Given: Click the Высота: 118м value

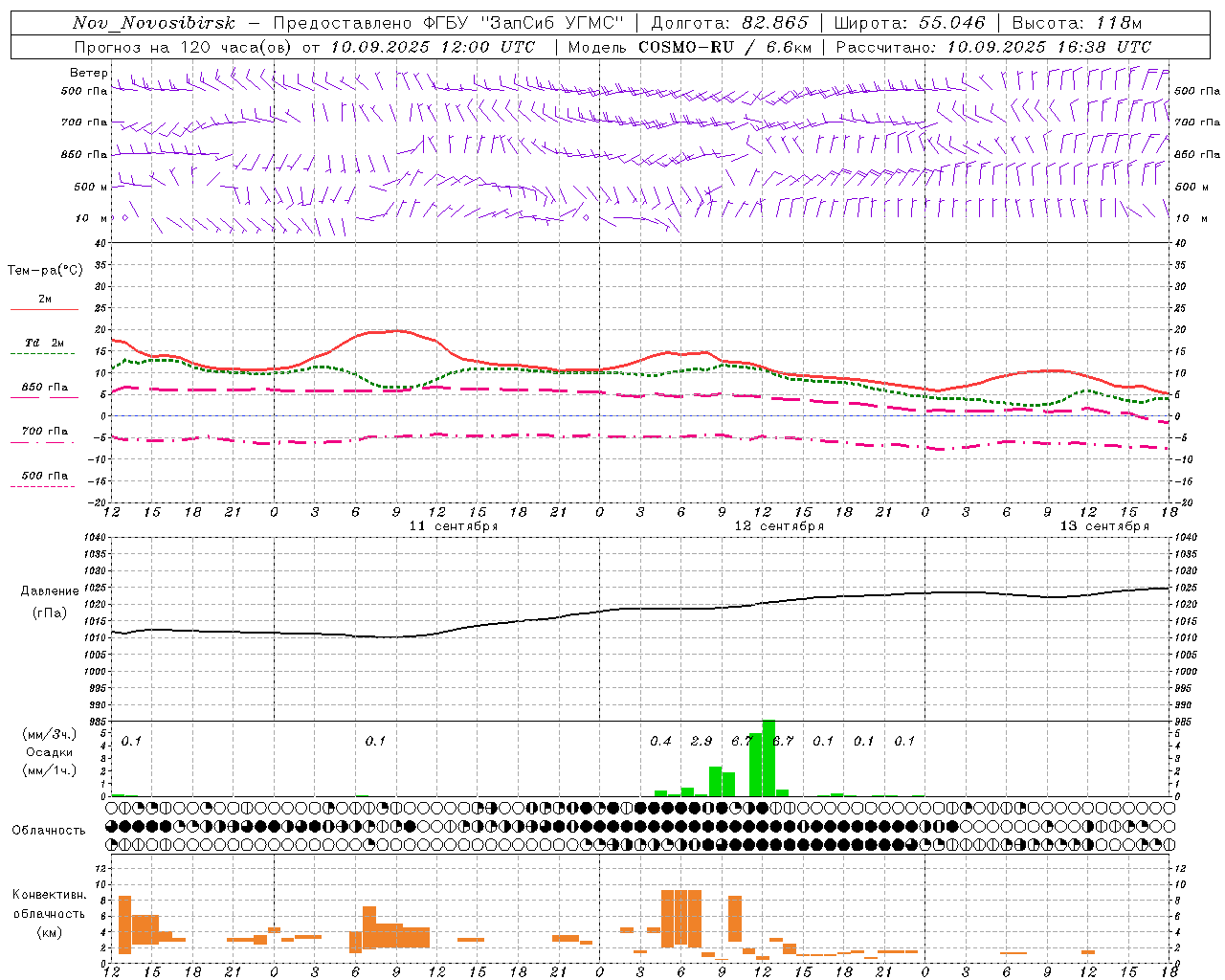Looking at the screenshot, I should coord(1077,23).
